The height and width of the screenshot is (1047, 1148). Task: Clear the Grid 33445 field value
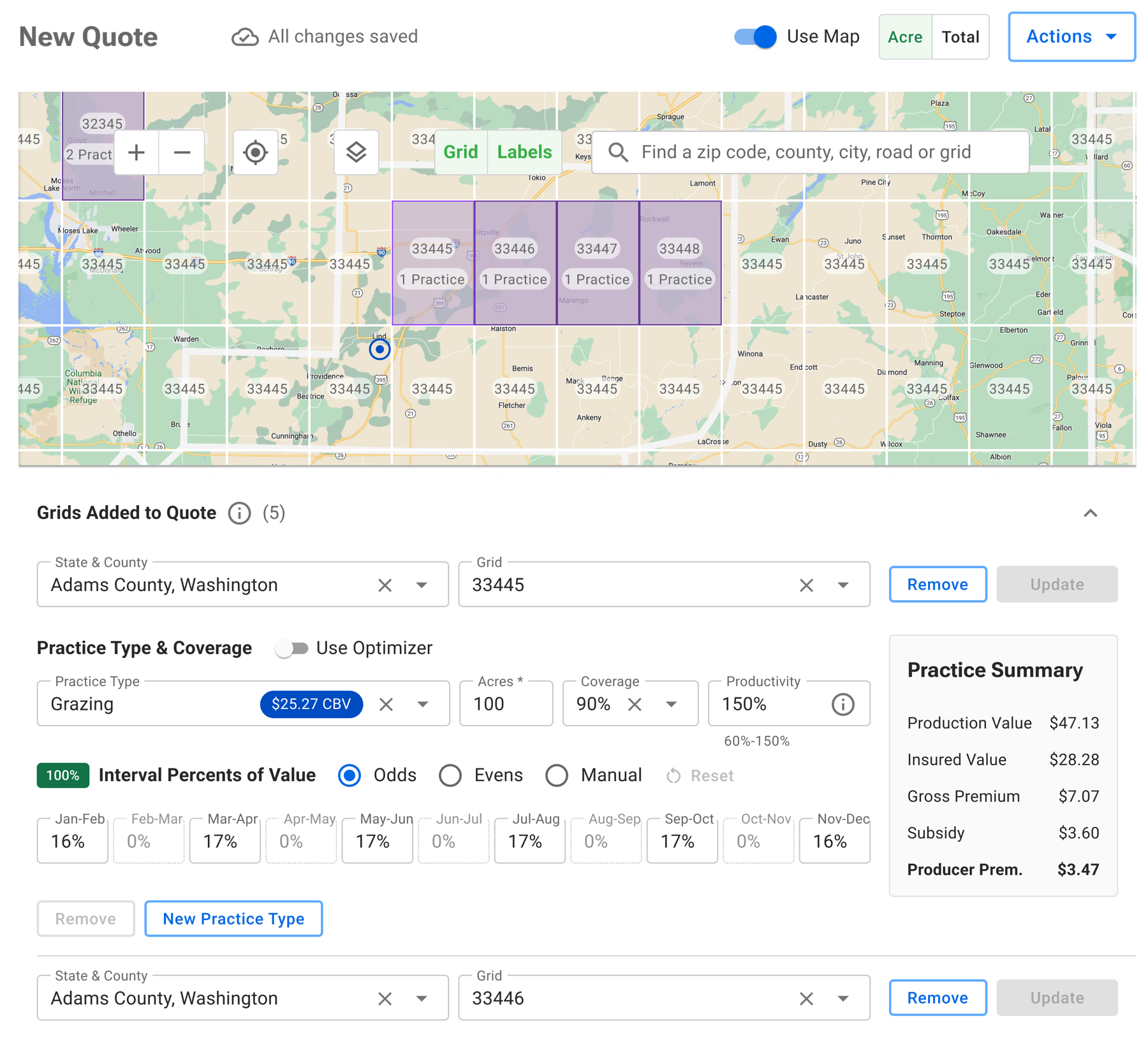(x=806, y=585)
